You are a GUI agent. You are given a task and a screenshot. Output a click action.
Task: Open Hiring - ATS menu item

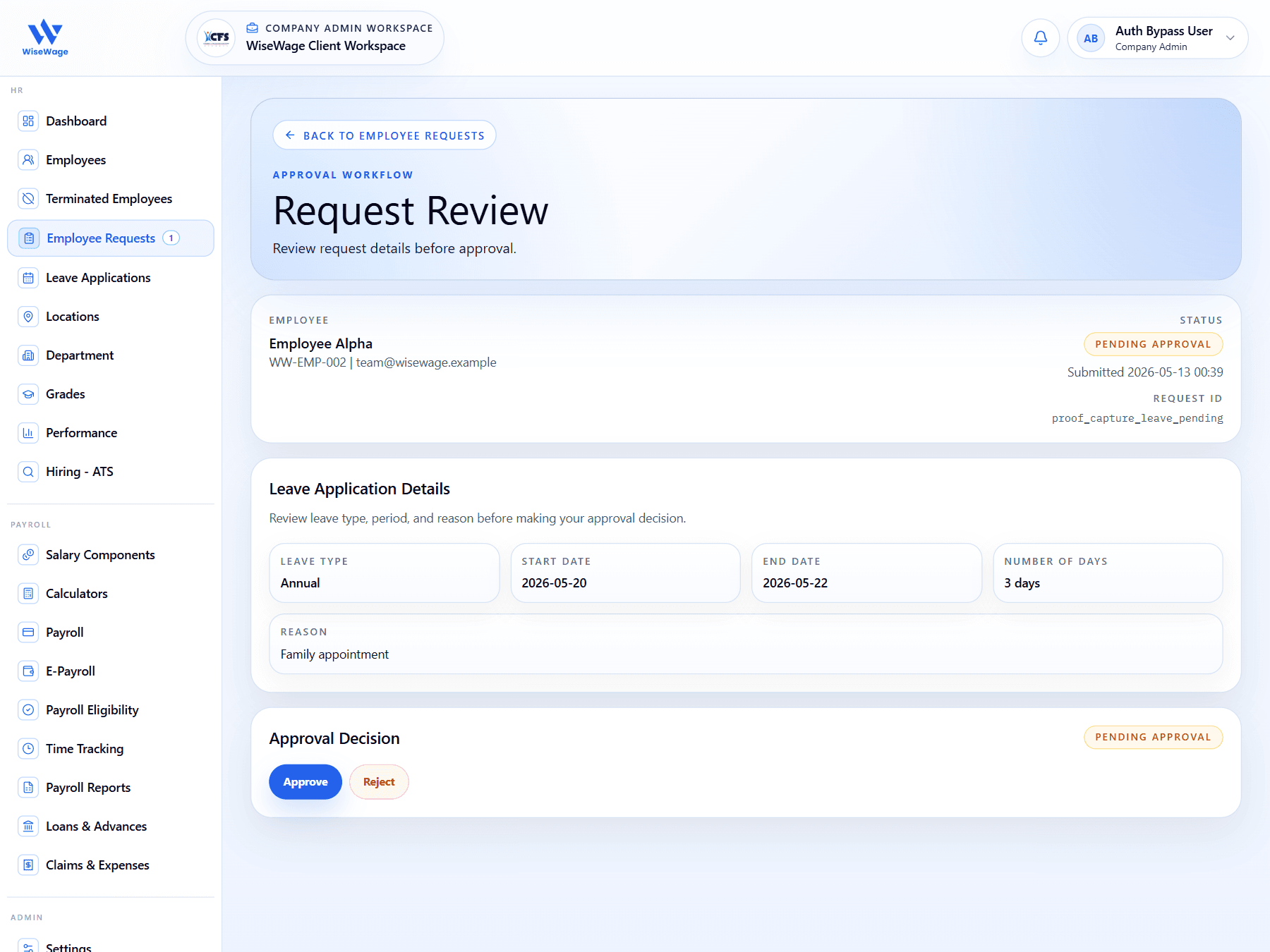(111, 472)
